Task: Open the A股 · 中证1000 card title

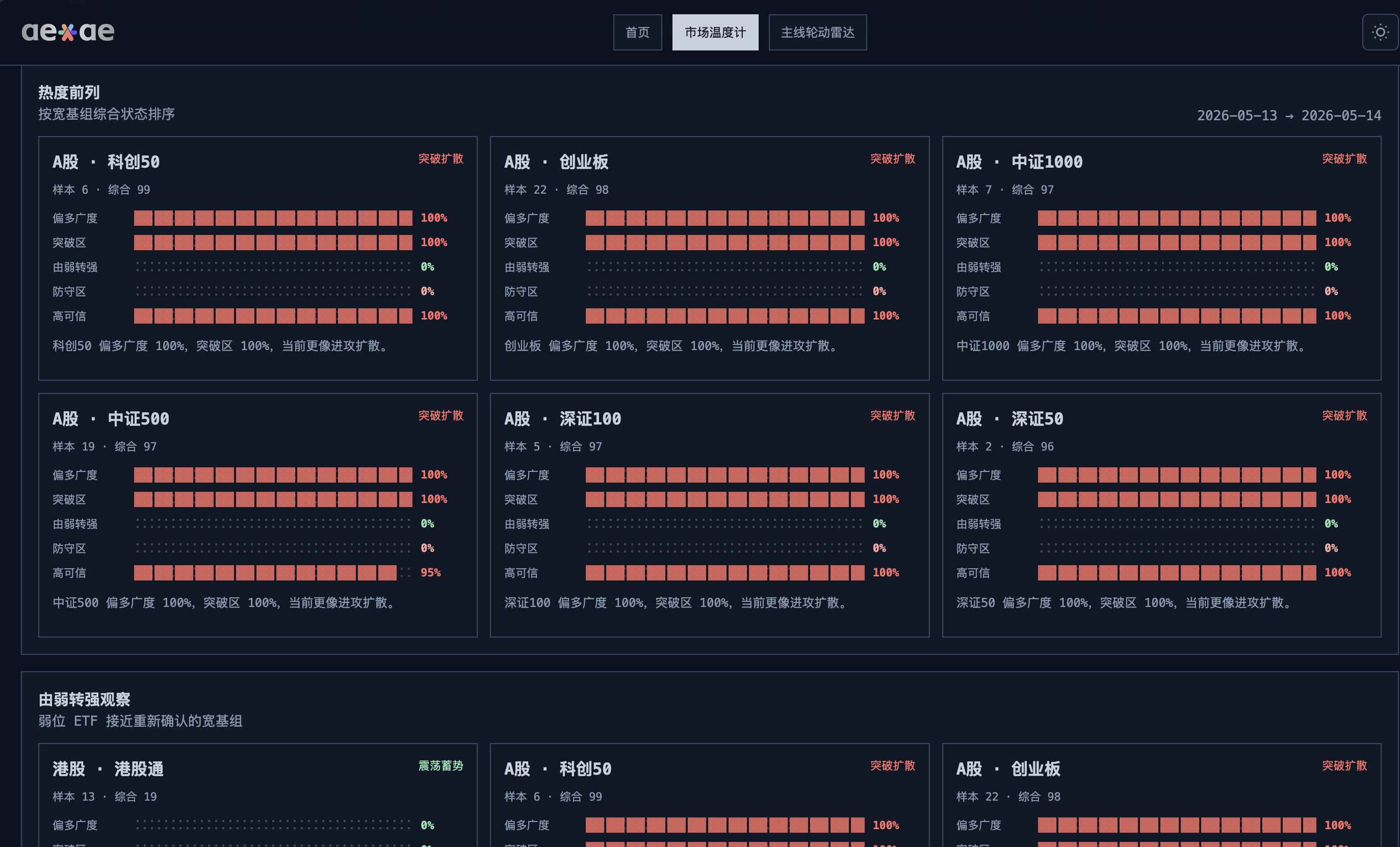Action: tap(1019, 162)
